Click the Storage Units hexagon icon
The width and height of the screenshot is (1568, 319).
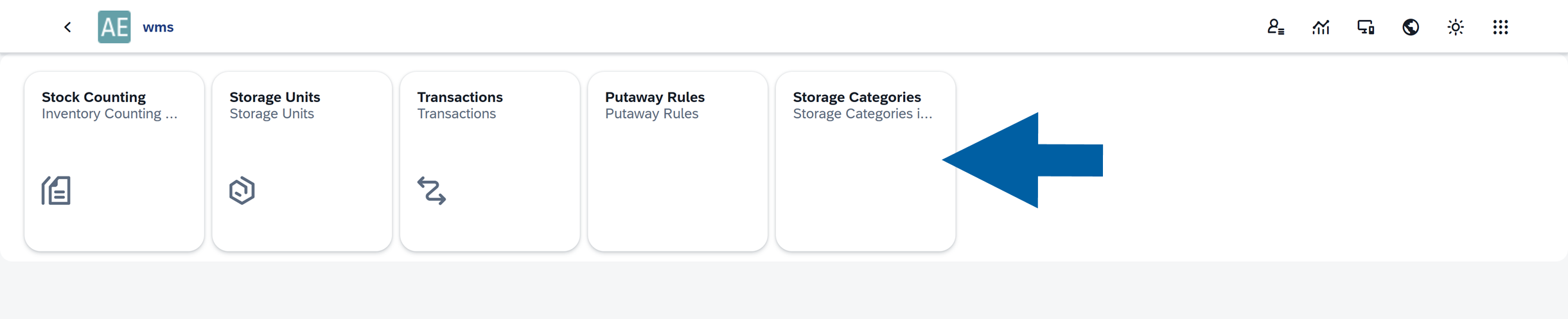242,191
